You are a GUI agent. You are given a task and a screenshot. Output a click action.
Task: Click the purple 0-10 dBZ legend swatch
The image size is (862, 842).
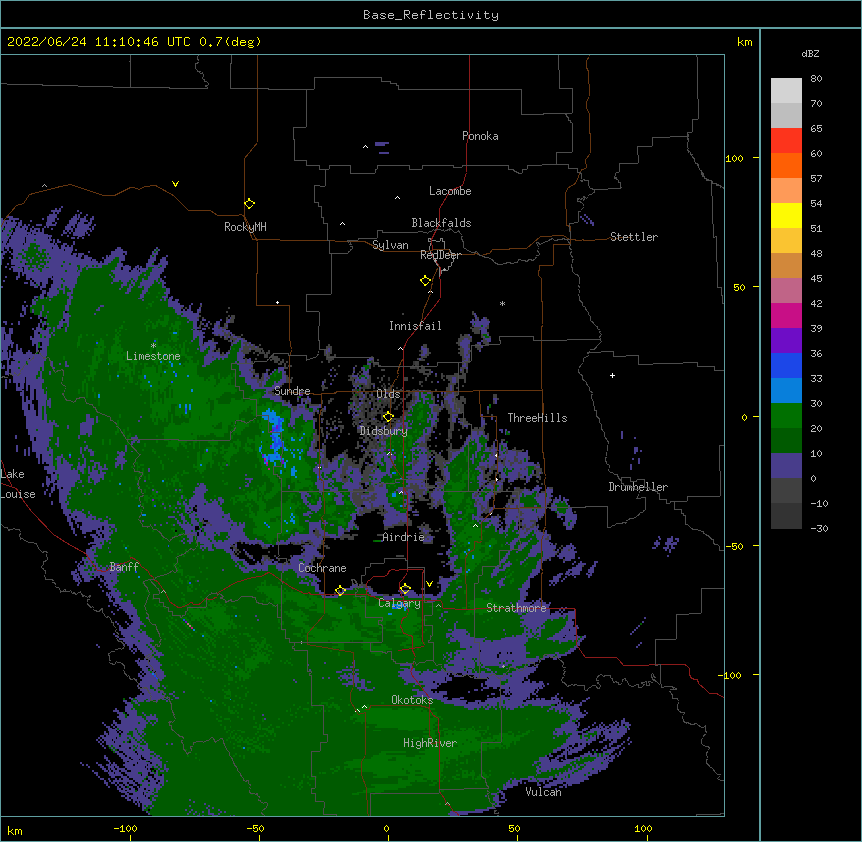tap(786, 466)
